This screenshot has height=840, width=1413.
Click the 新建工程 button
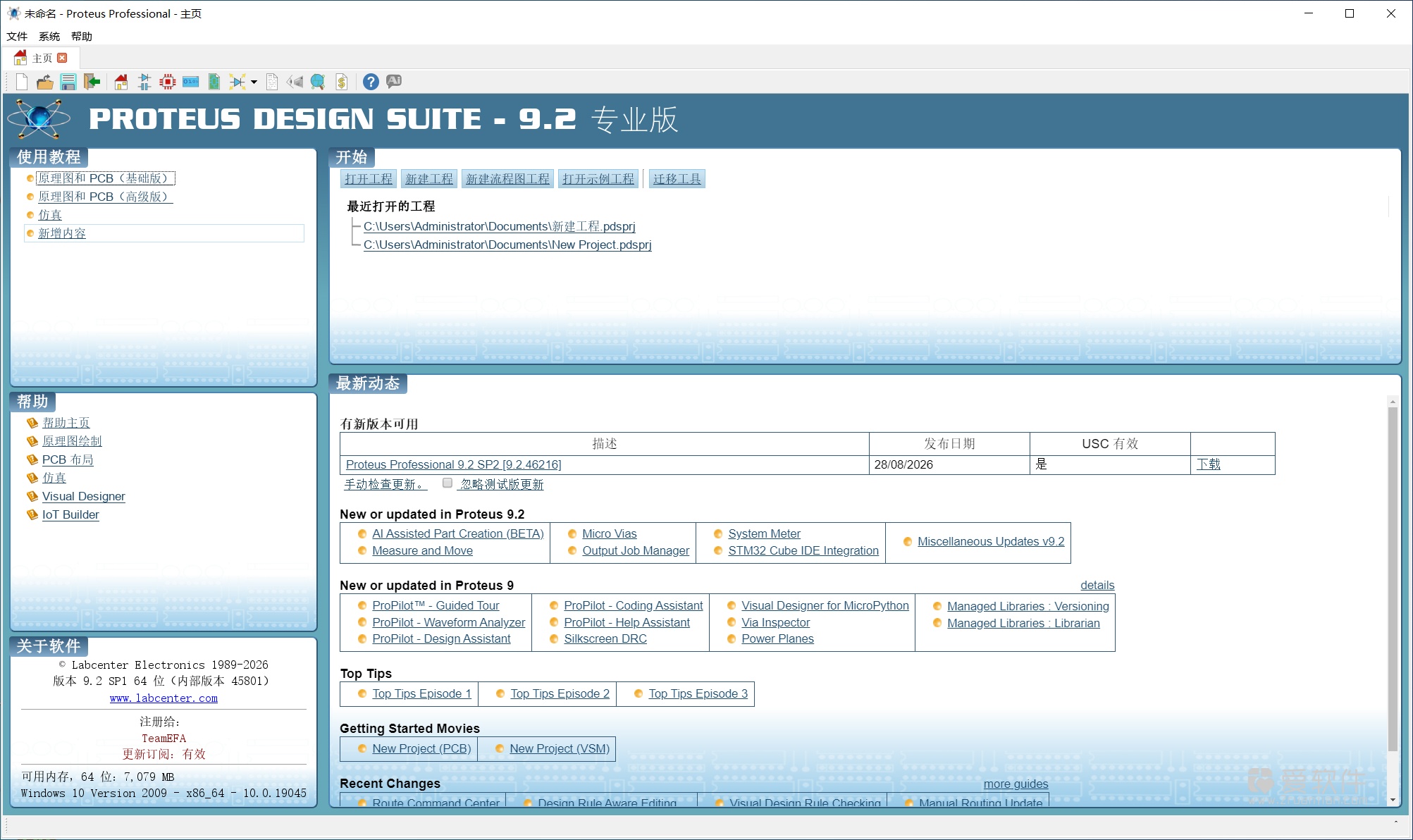(429, 179)
